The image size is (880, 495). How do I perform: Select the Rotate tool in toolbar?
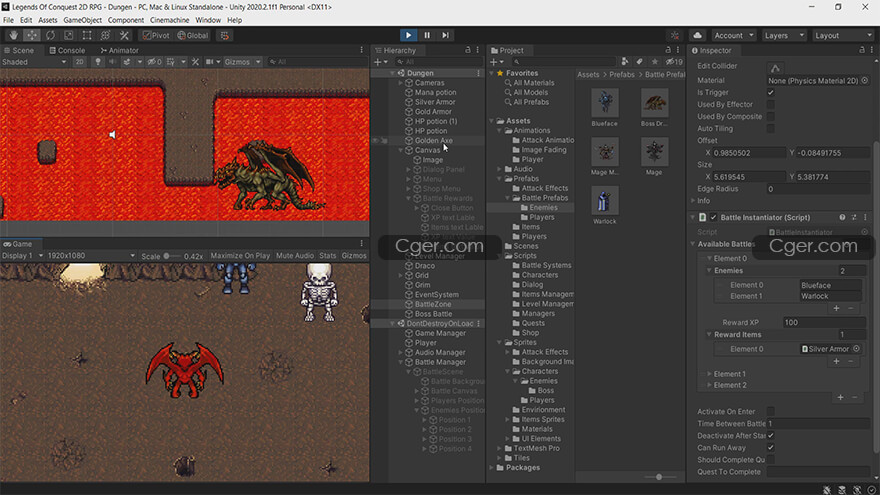(x=51, y=35)
